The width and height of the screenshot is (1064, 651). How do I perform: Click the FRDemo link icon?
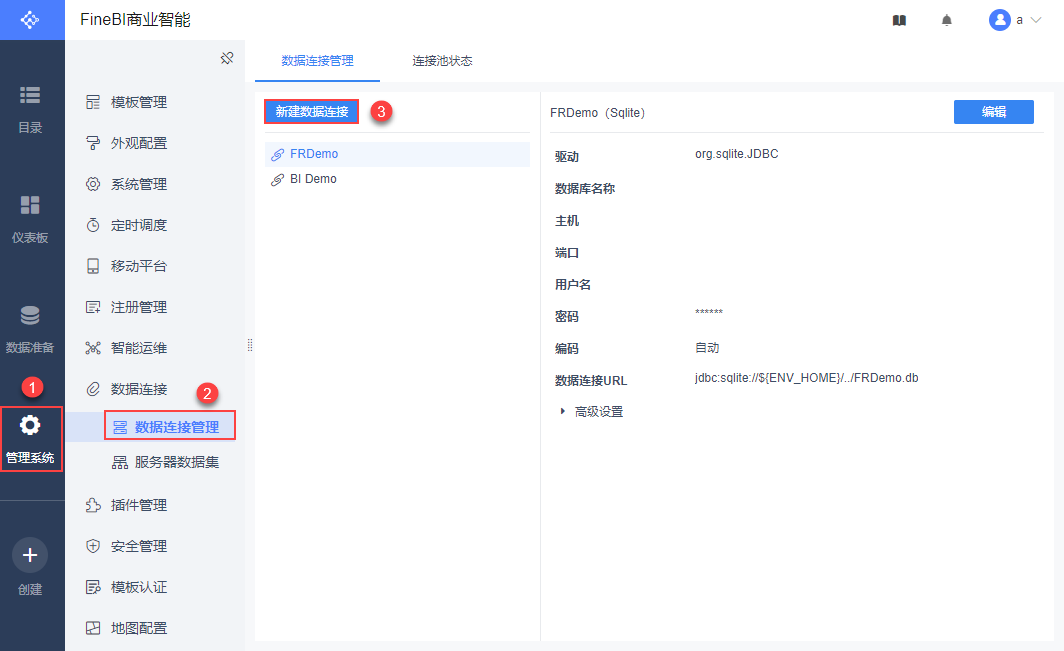tap(278, 155)
